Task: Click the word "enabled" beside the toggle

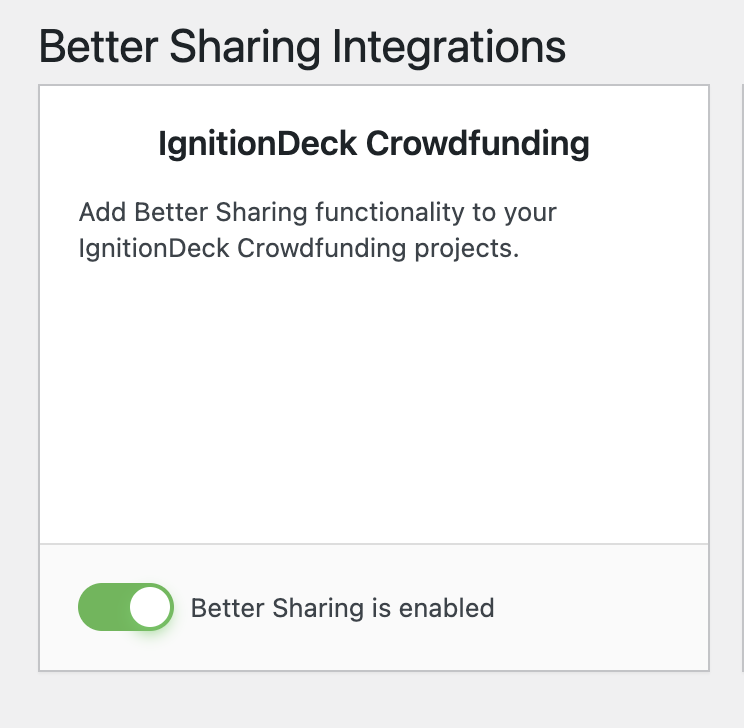Action: coord(455,608)
